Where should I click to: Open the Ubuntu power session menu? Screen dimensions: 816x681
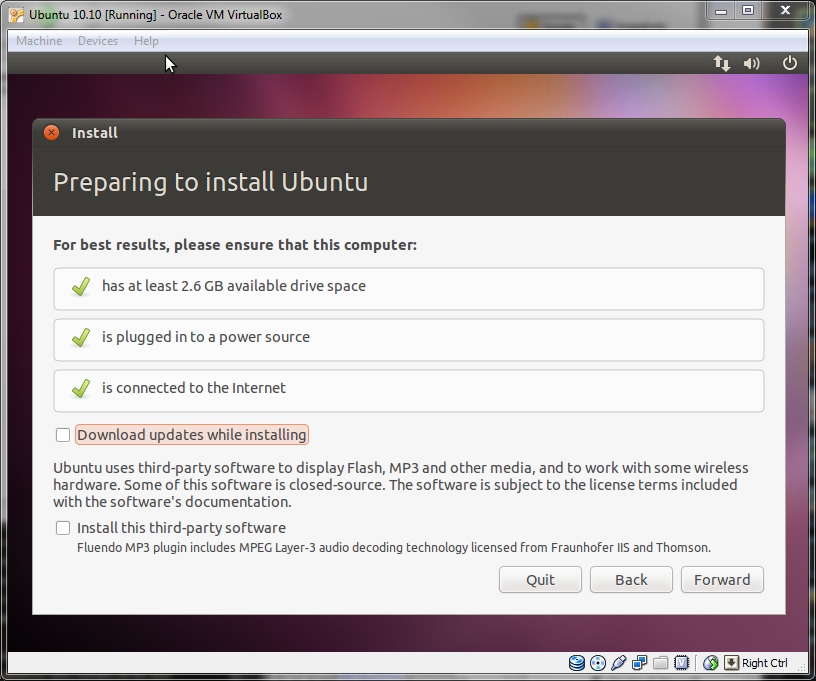(789, 63)
